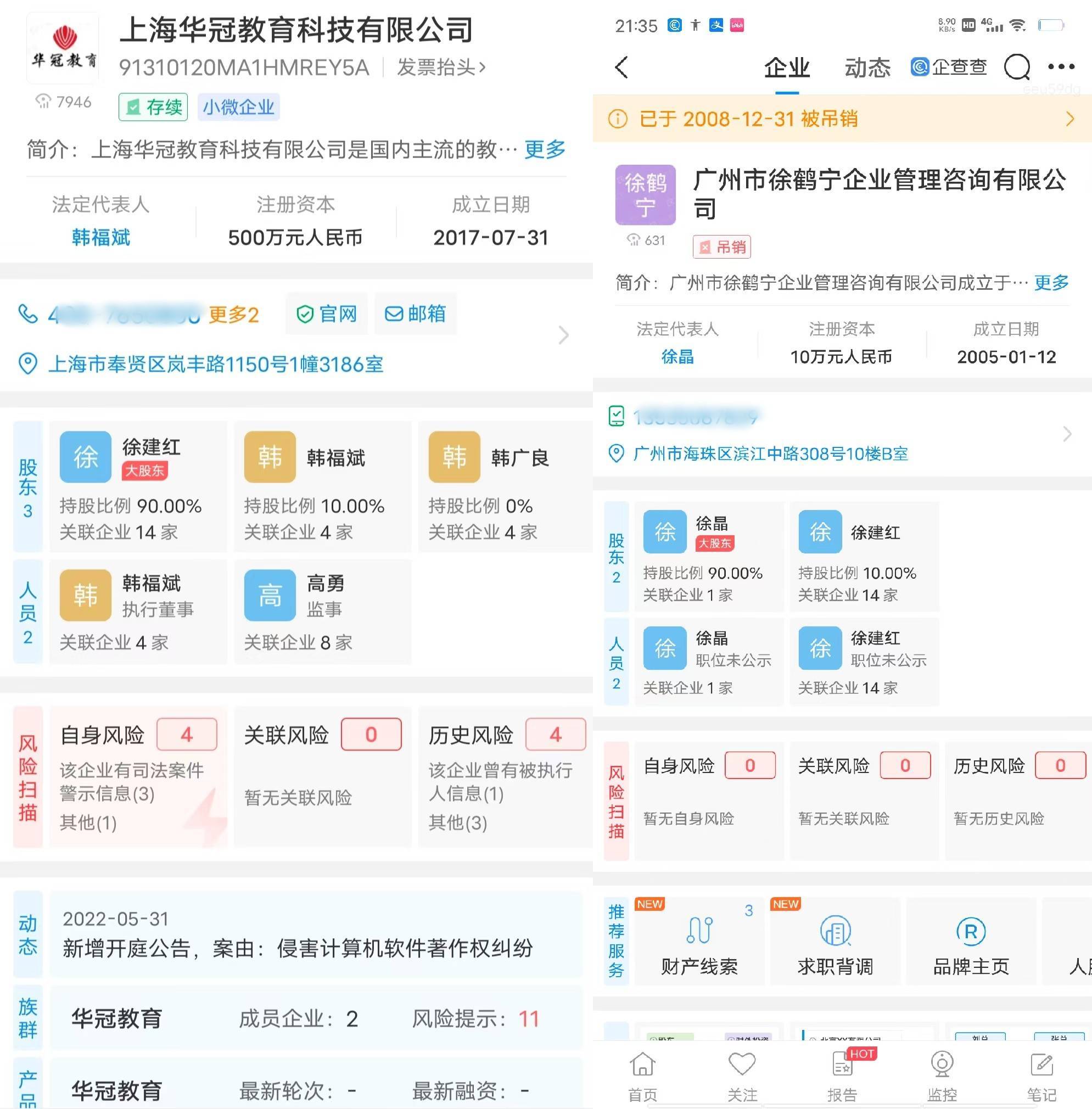
Task: Open shareholder 徐晶 avatar with 大股东 tag
Action: (x=665, y=531)
